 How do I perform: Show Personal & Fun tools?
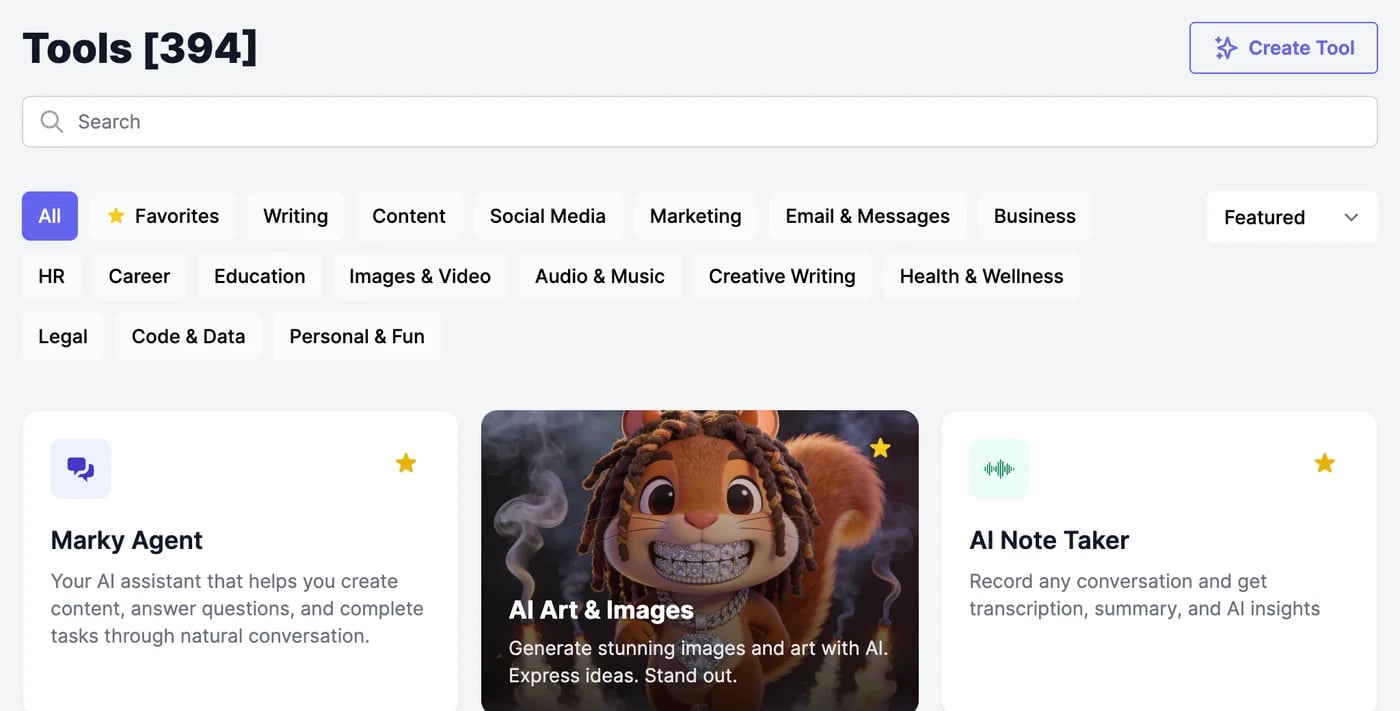[x=357, y=336]
